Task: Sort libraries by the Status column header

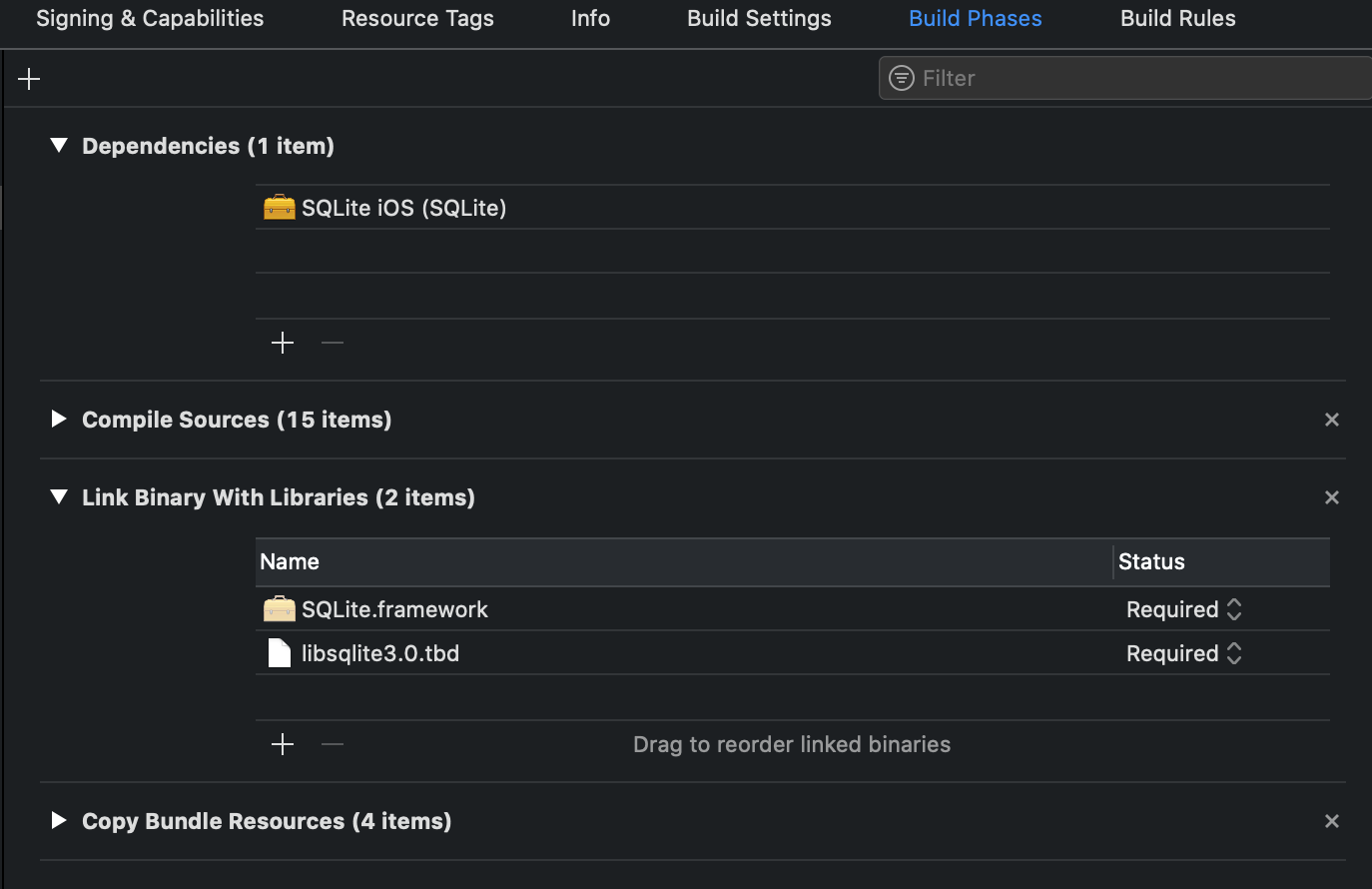Action: coord(1221,561)
